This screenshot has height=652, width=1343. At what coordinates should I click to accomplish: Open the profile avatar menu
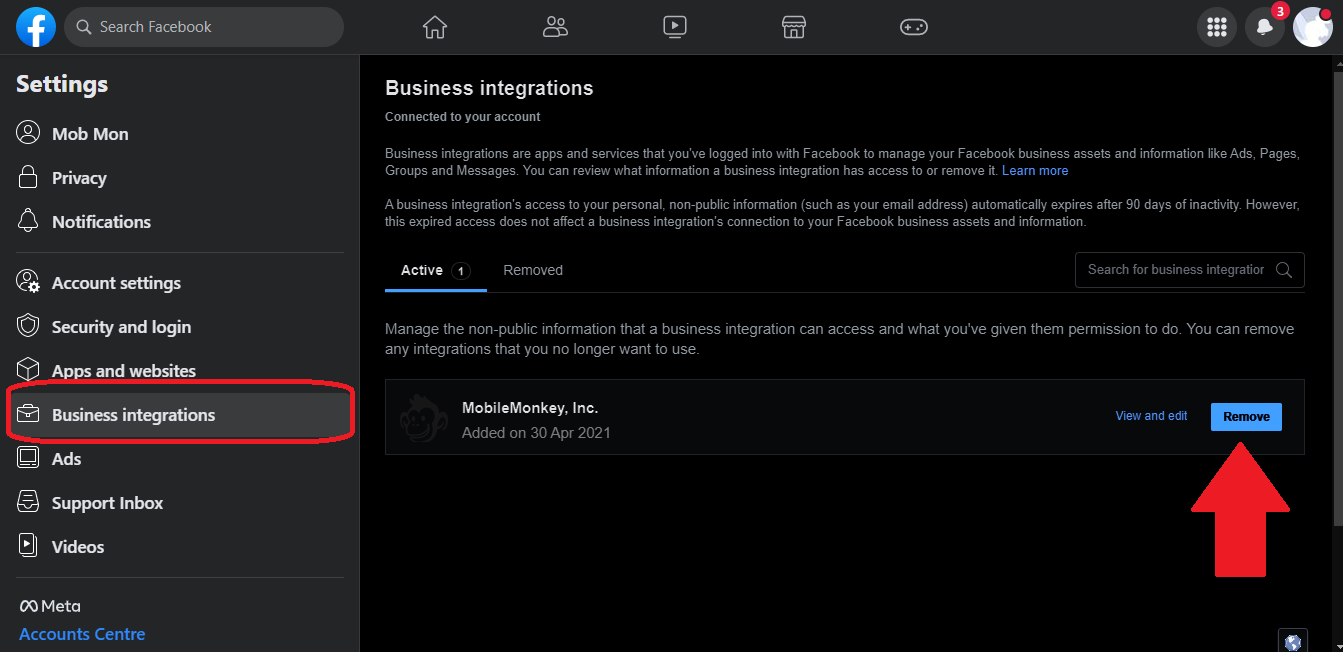[1313, 27]
